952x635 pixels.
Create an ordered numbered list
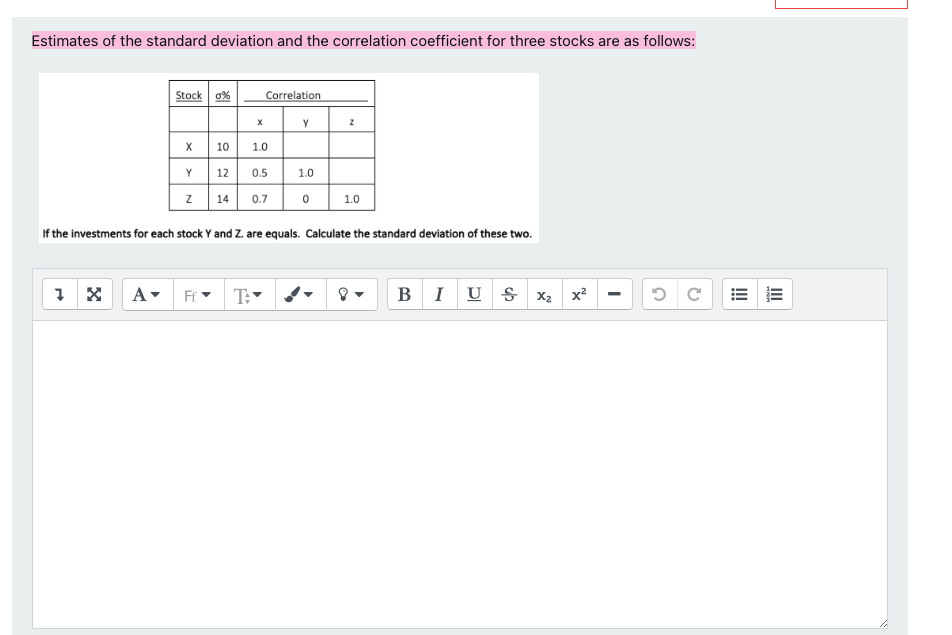[772, 294]
